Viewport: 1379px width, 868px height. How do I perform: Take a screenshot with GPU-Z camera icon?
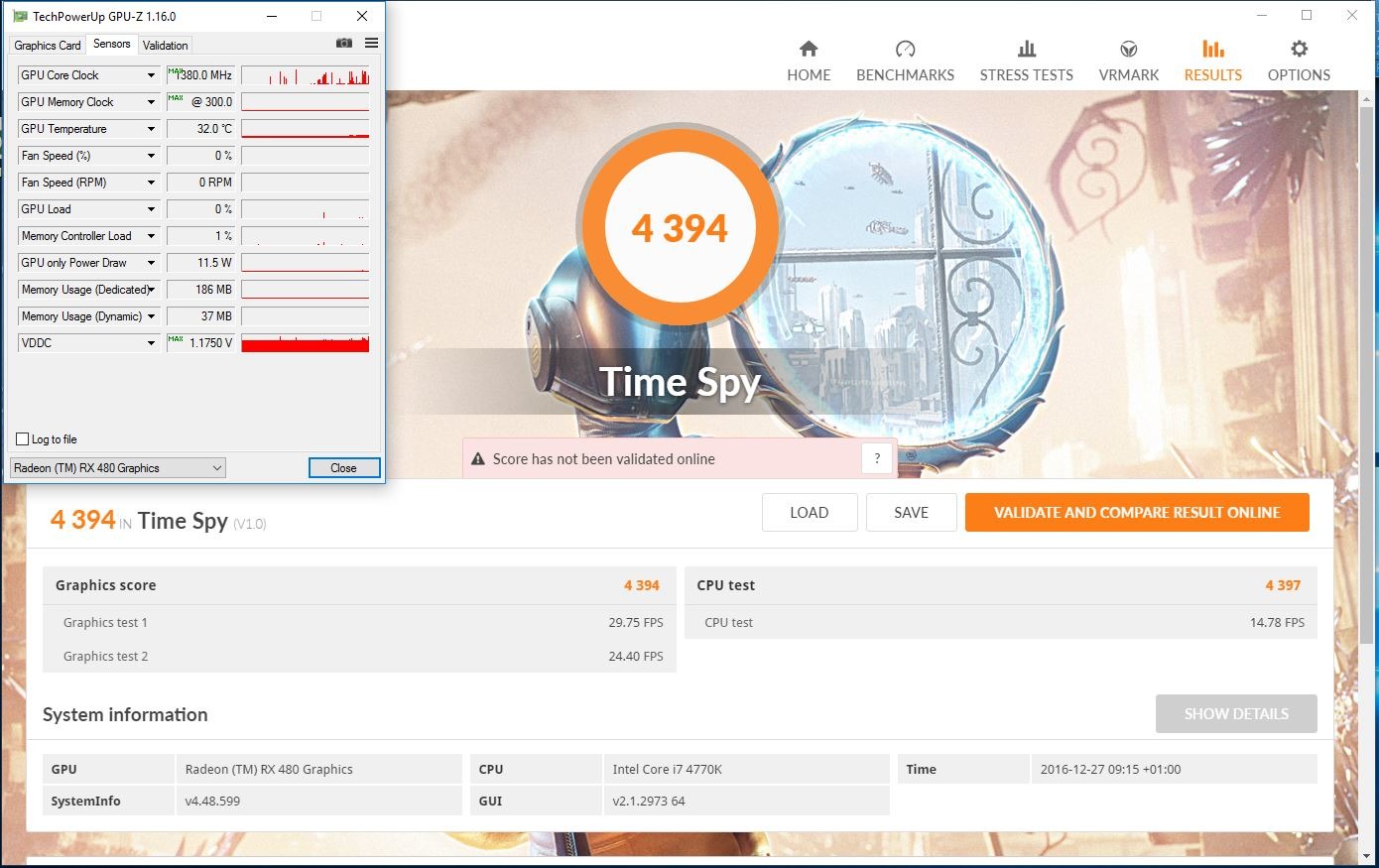[344, 43]
